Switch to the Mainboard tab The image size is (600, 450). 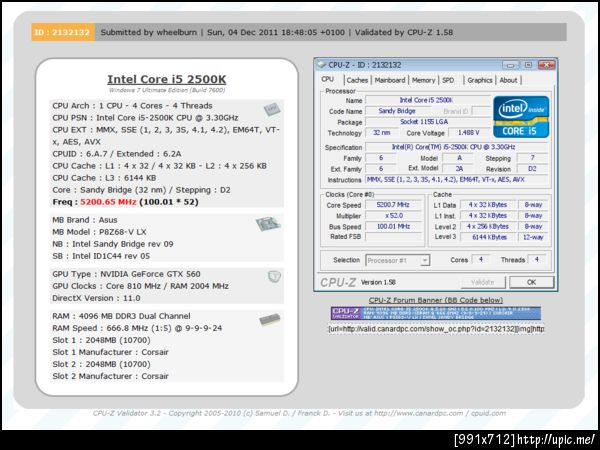tap(390, 80)
